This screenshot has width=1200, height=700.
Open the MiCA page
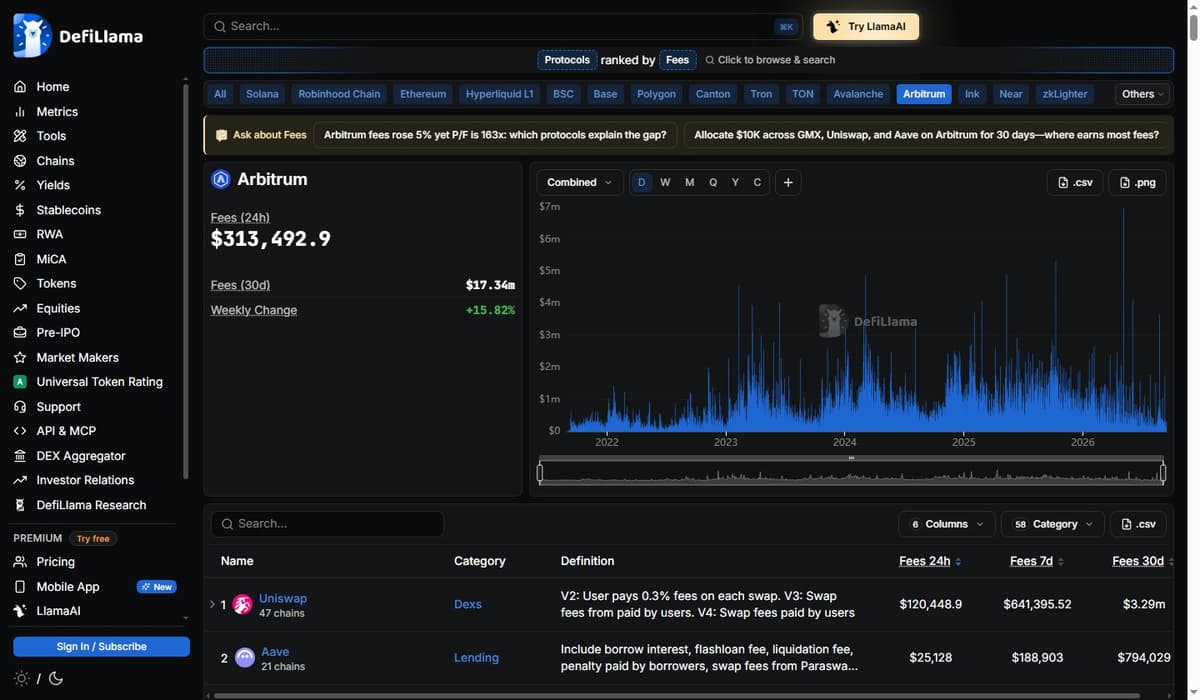click(x=51, y=259)
